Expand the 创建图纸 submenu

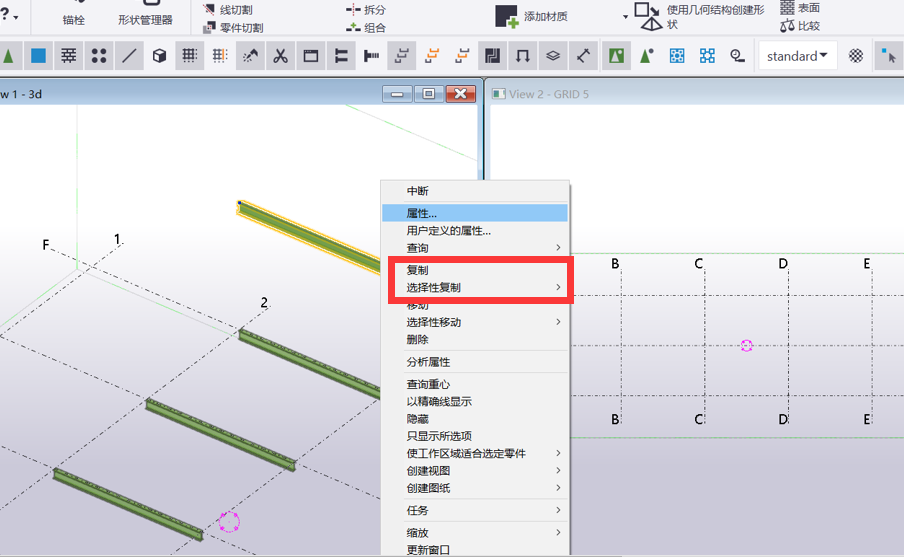tap(474, 488)
